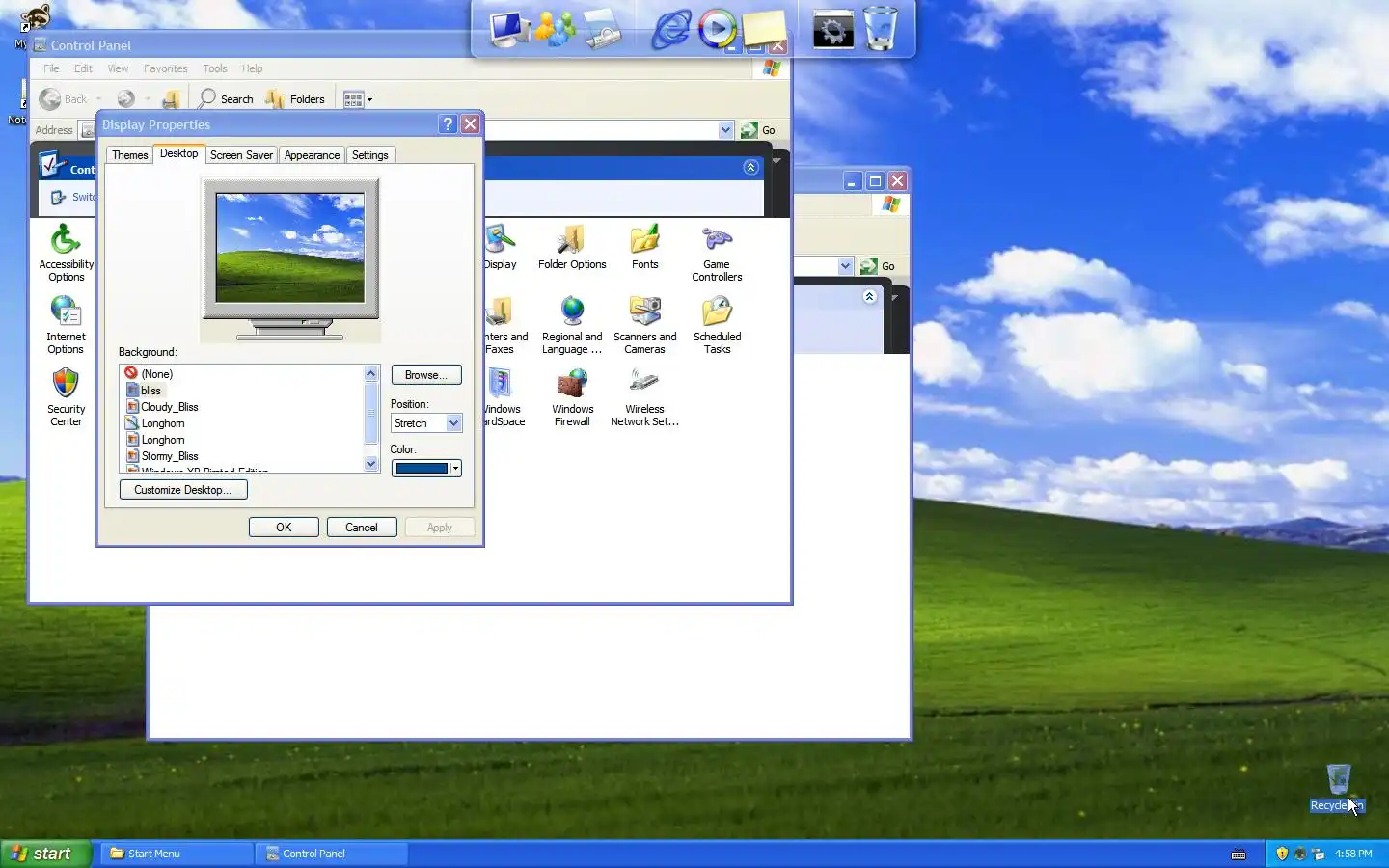Click Search in Control Panel toolbar
Viewport: 1389px width, 868px height.
(226, 98)
